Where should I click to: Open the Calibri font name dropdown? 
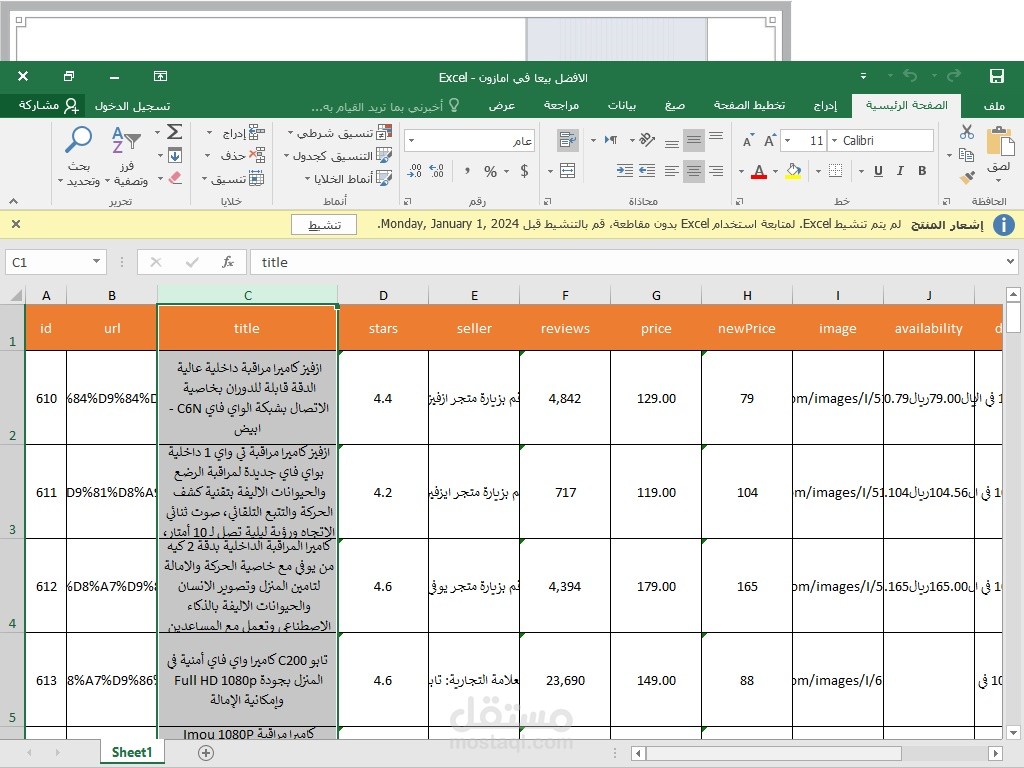click(835, 140)
